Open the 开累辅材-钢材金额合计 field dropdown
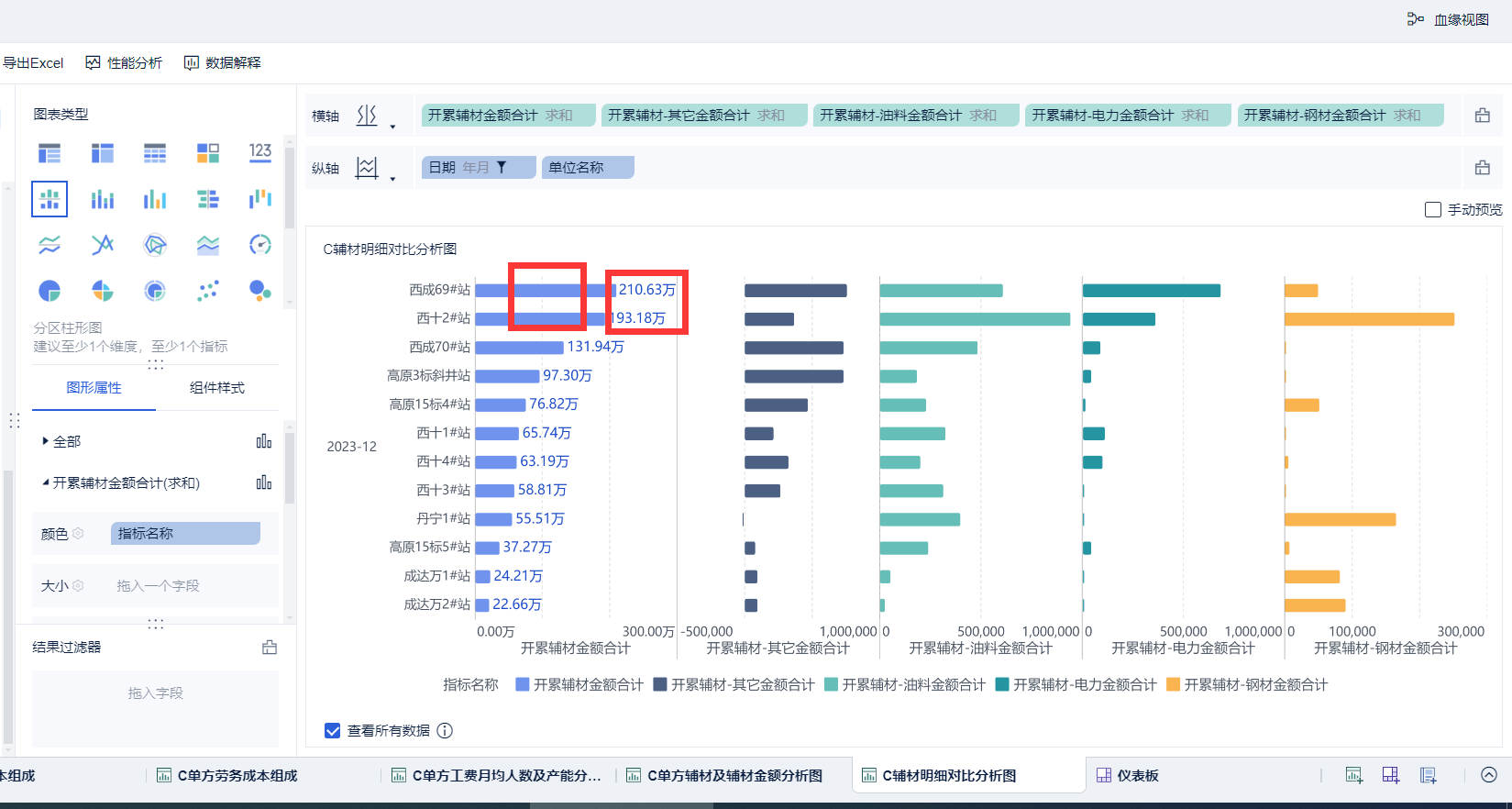This screenshot has height=809, width=1512. pyautogui.click(x=1341, y=116)
